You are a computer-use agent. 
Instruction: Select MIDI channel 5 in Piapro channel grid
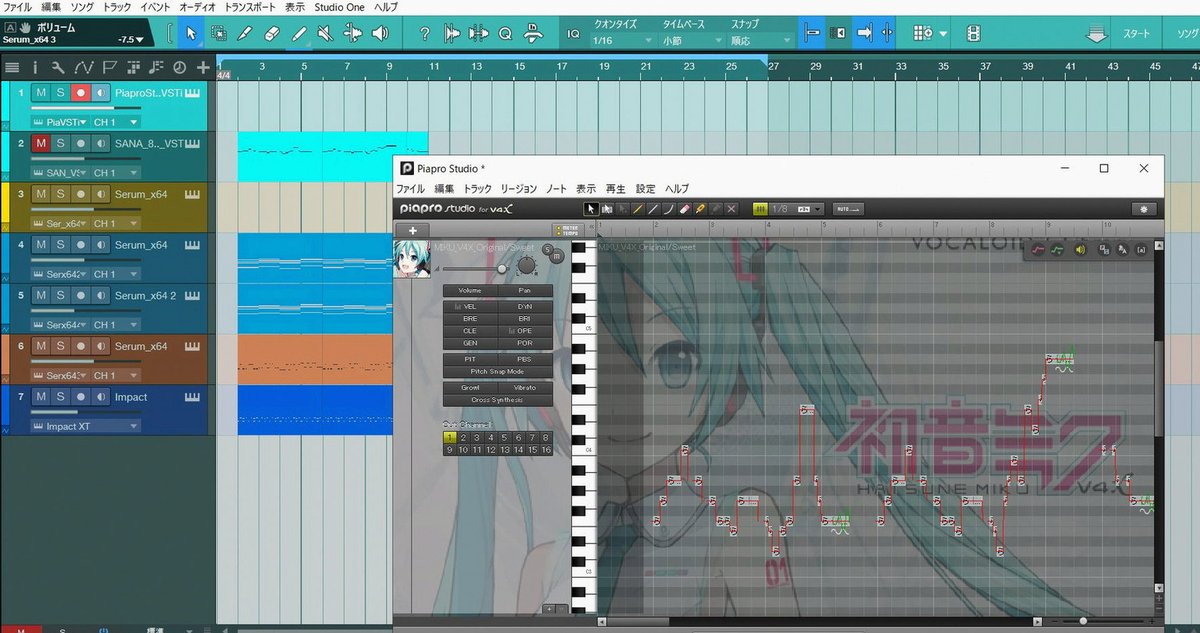tap(505, 437)
